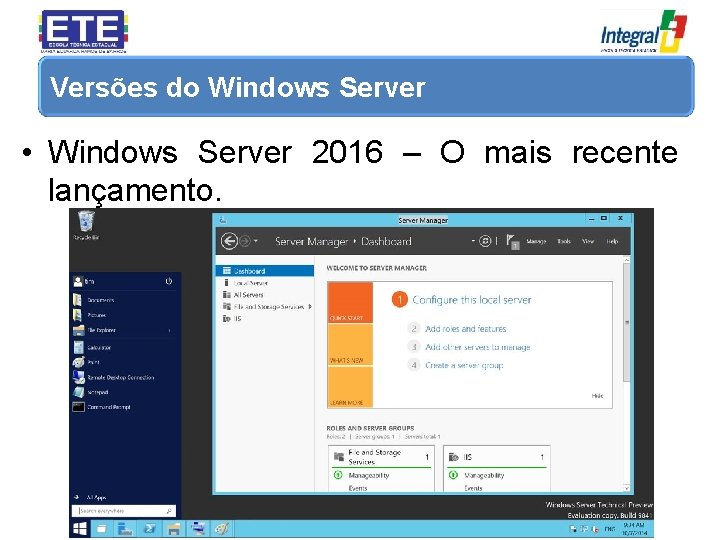720x540 pixels.
Task: Open the white window icon beside Start button
Action: point(101,529)
